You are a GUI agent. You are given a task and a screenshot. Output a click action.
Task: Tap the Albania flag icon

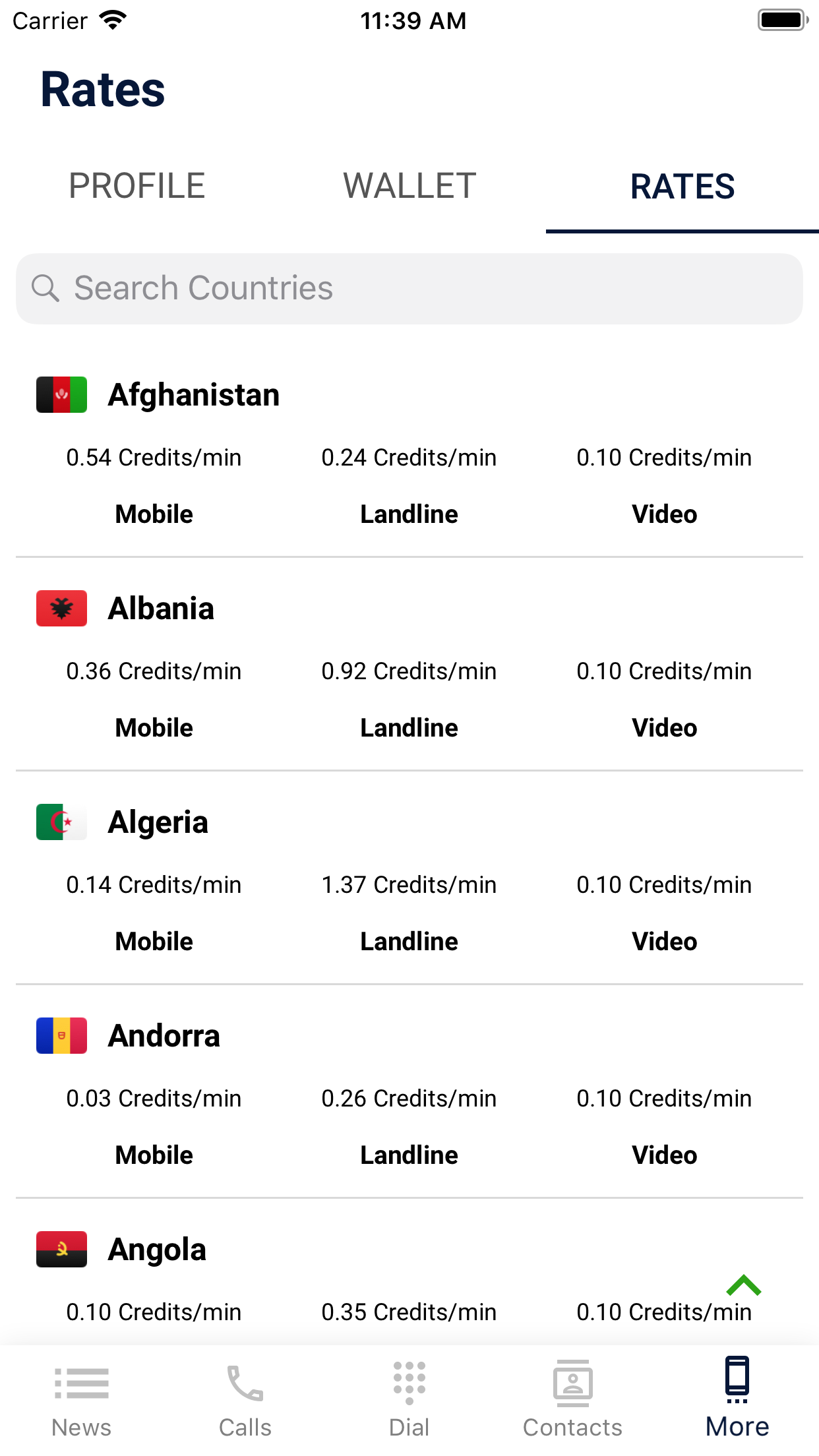61,608
